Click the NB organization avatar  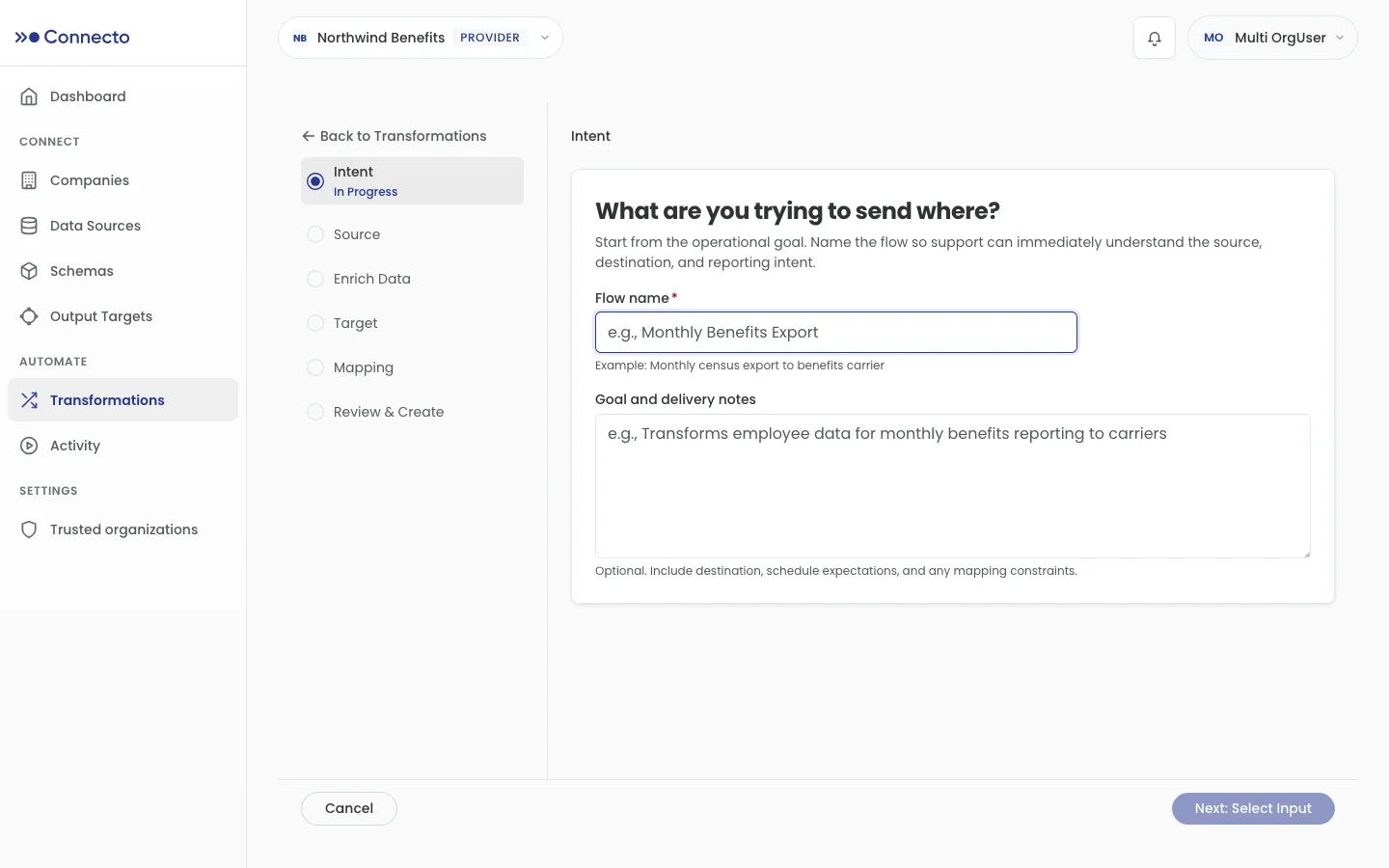pos(300,38)
